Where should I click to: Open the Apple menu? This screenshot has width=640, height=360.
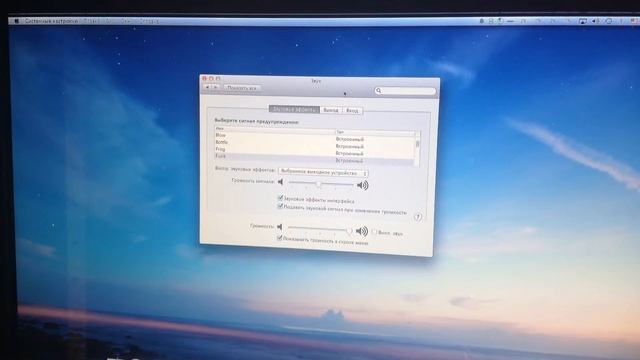click(16, 20)
